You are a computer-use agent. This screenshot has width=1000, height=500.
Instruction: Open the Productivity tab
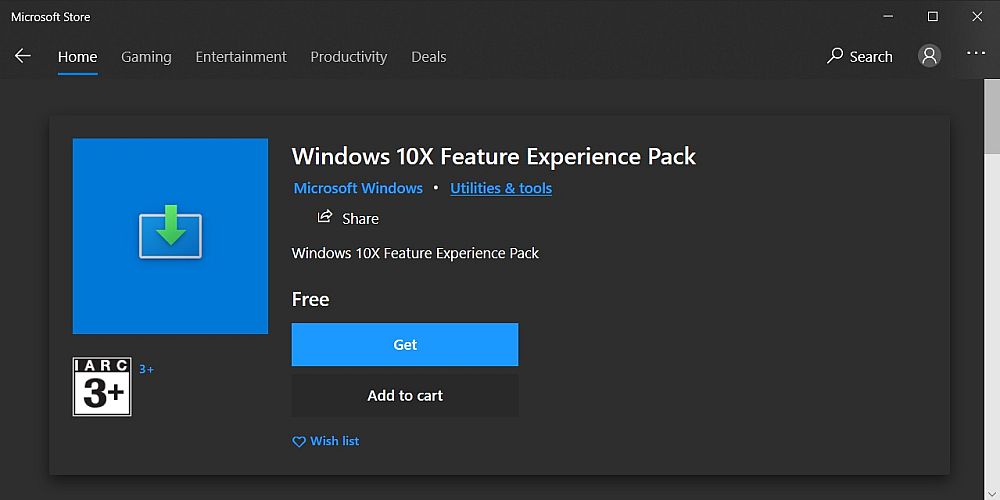[x=349, y=57]
